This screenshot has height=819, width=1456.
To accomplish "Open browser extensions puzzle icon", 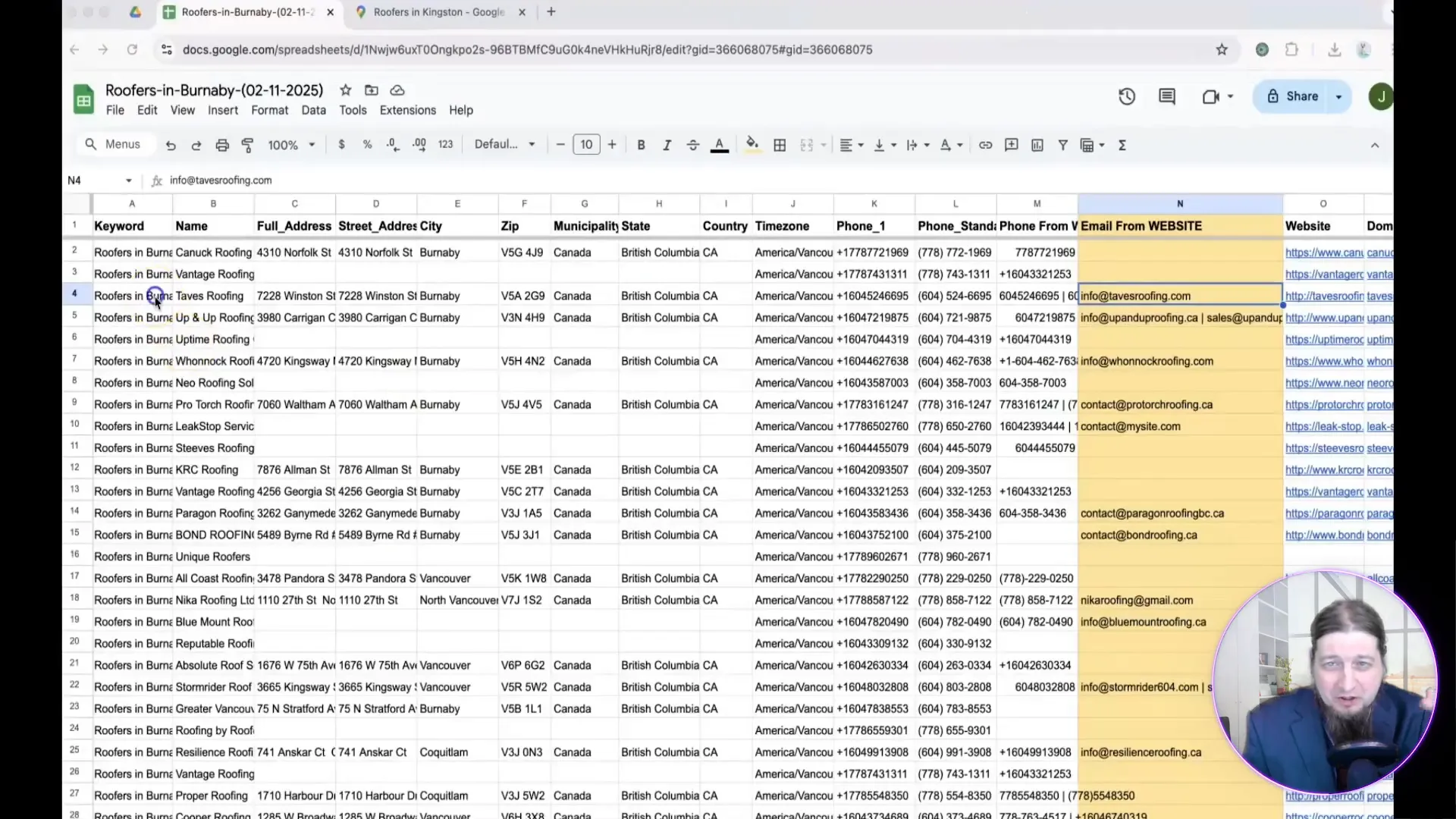I will point(1291,49).
